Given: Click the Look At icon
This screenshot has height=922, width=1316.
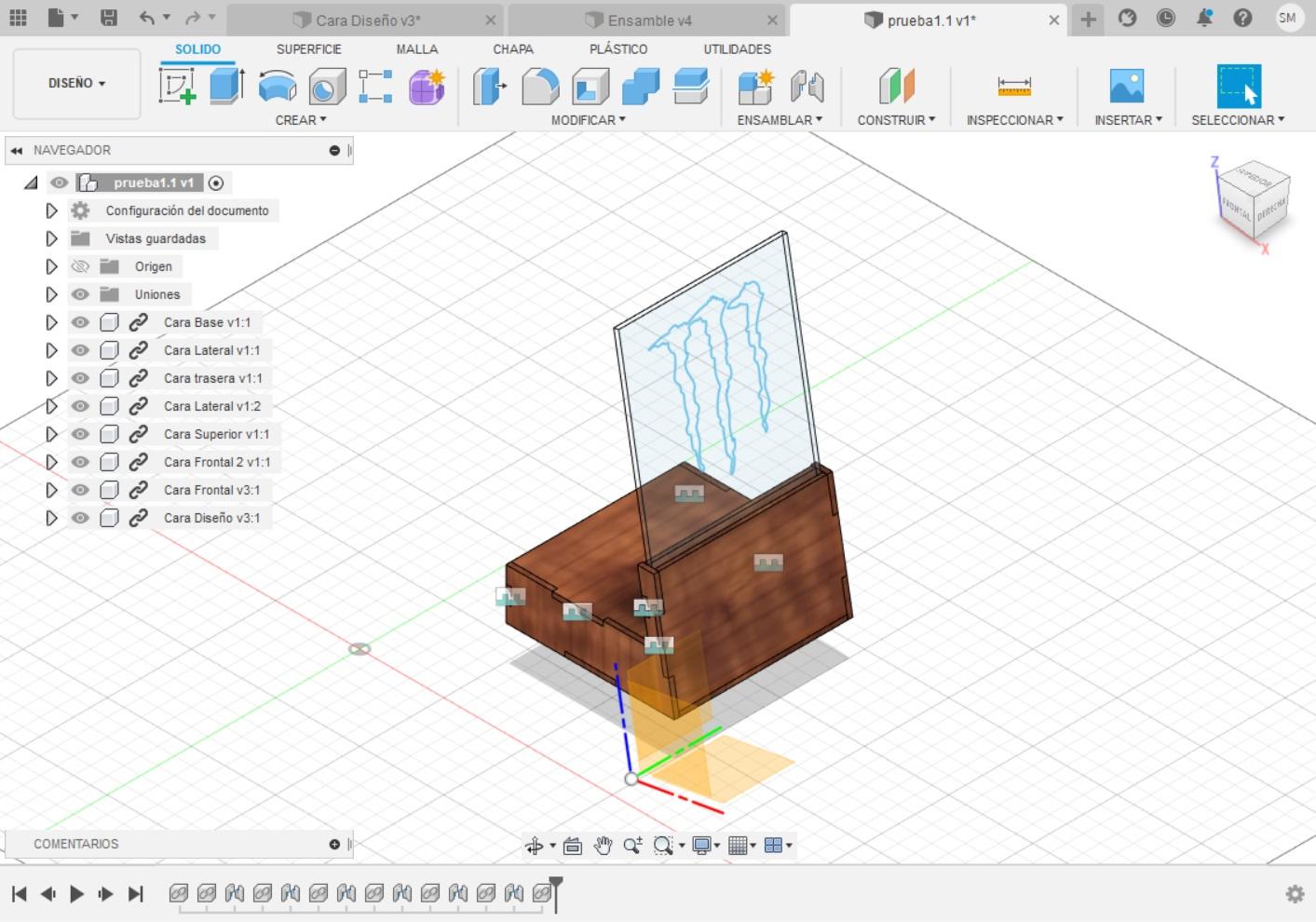Looking at the screenshot, I should [573, 846].
